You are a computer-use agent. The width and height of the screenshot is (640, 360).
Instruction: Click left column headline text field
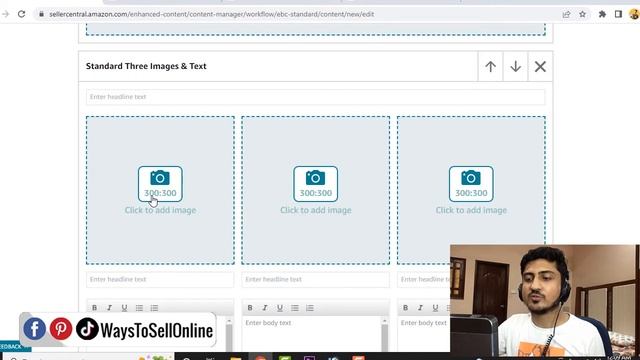[x=160, y=280]
